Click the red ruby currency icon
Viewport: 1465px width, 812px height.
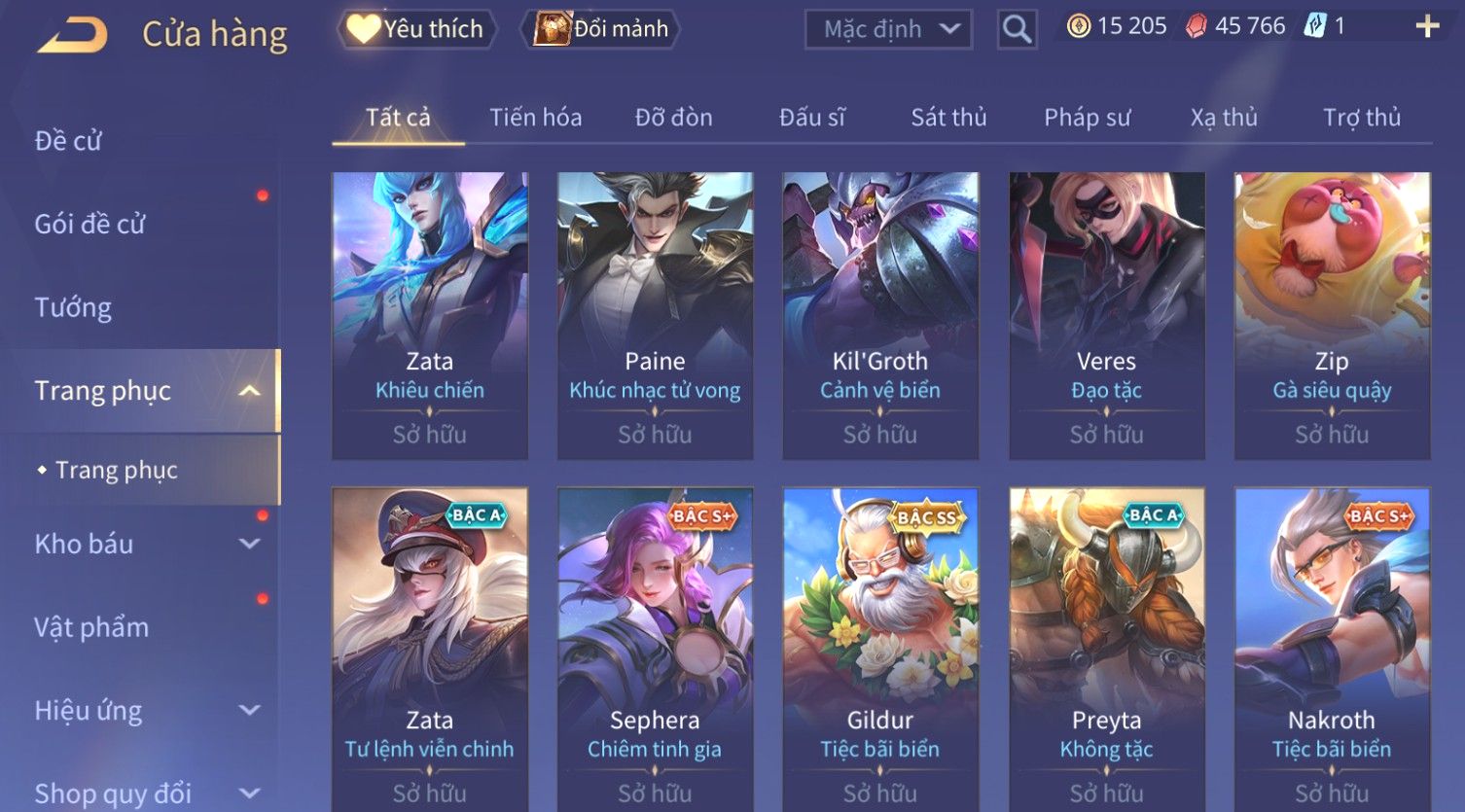click(x=1196, y=26)
